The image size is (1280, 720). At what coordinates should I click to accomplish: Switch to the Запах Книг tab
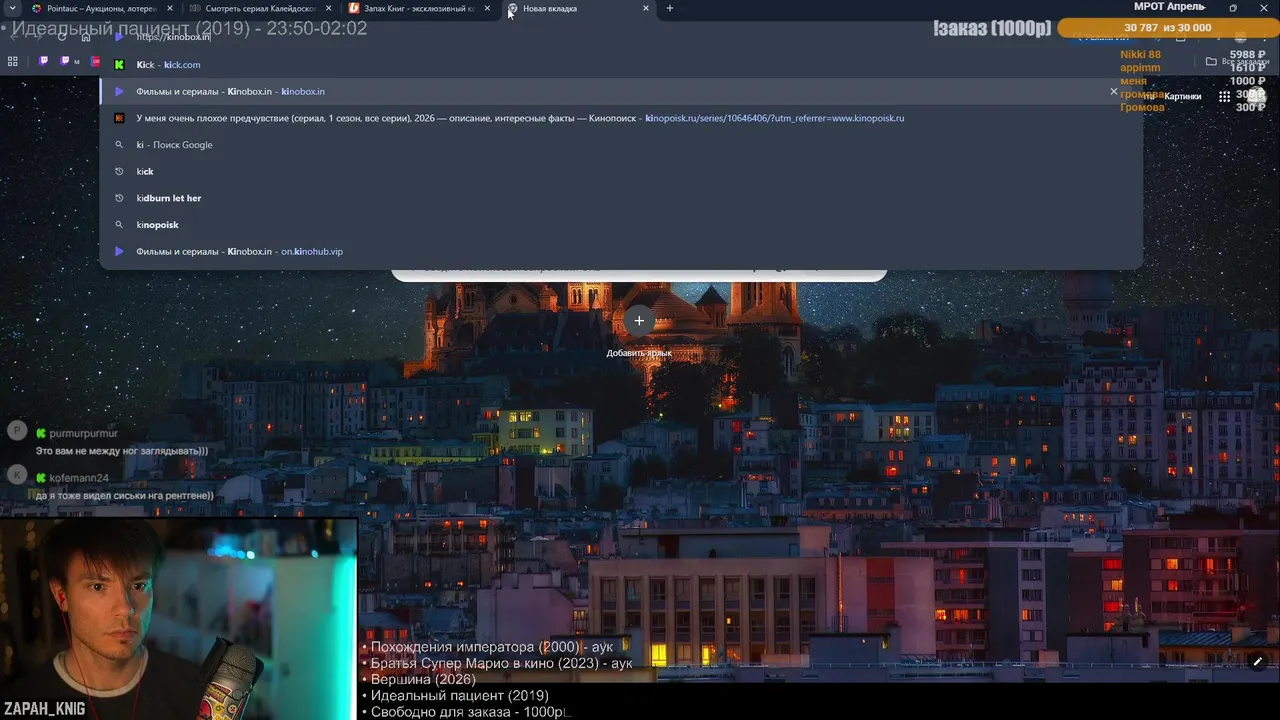418,8
